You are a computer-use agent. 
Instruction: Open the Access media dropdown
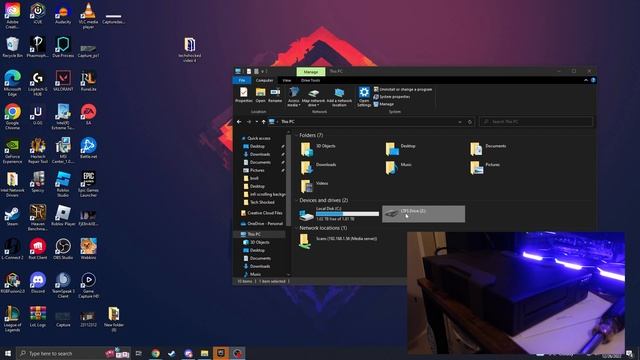point(293,97)
